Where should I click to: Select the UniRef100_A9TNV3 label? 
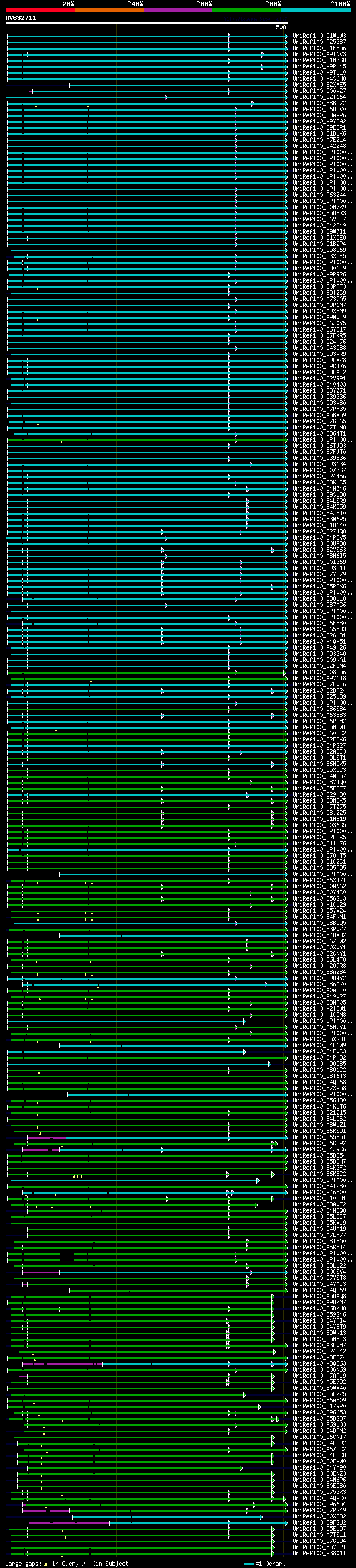[x=319, y=54]
